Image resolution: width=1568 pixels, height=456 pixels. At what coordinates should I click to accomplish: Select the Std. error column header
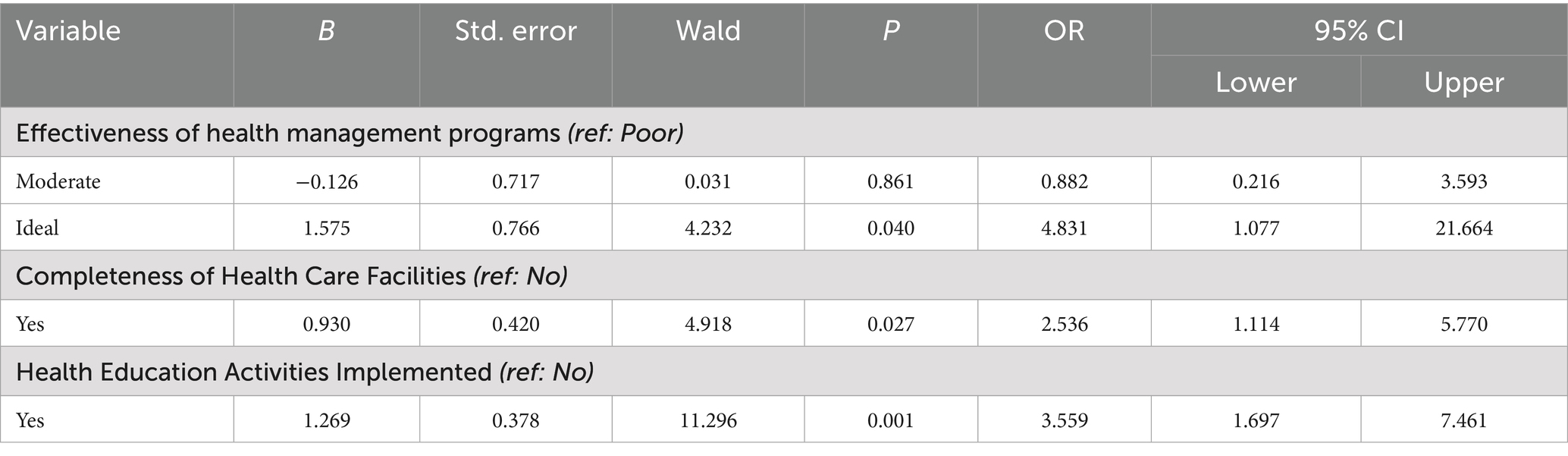click(x=516, y=31)
